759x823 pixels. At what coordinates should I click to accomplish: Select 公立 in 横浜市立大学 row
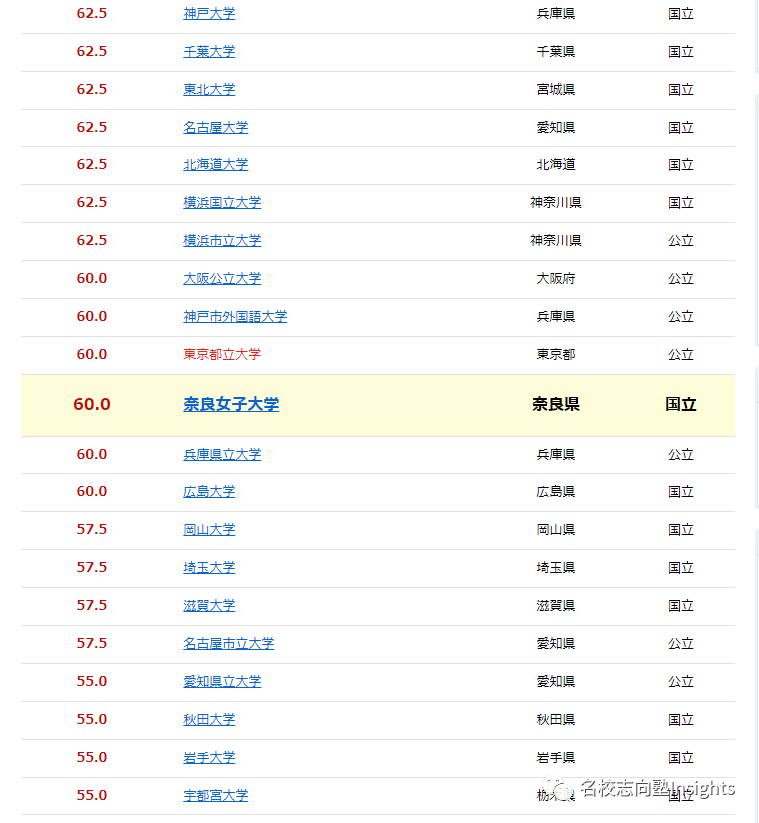point(681,240)
